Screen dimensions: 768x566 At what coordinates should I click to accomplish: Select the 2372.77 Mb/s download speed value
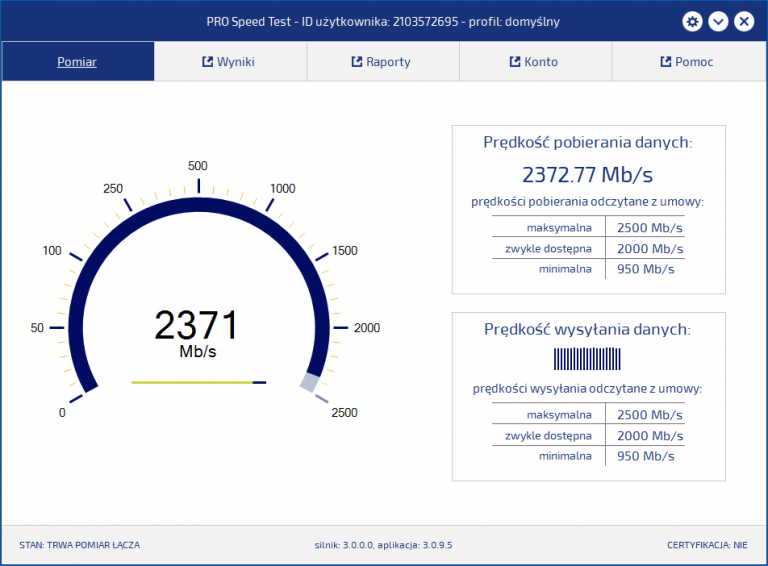587,175
